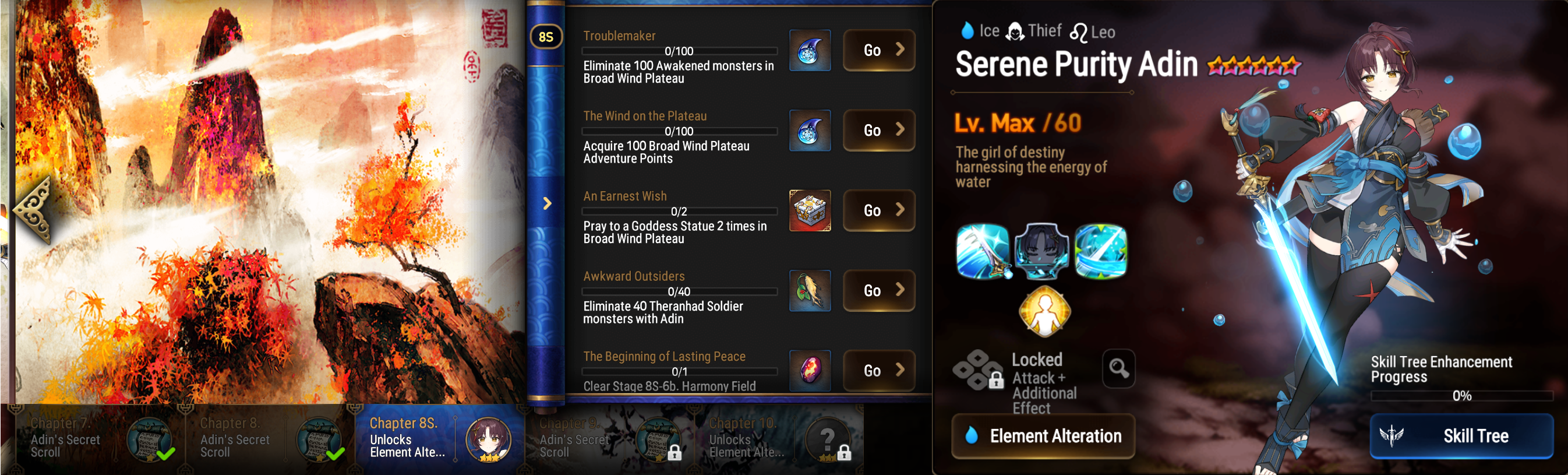Click the Troublemaker quest reward icon

click(810, 51)
